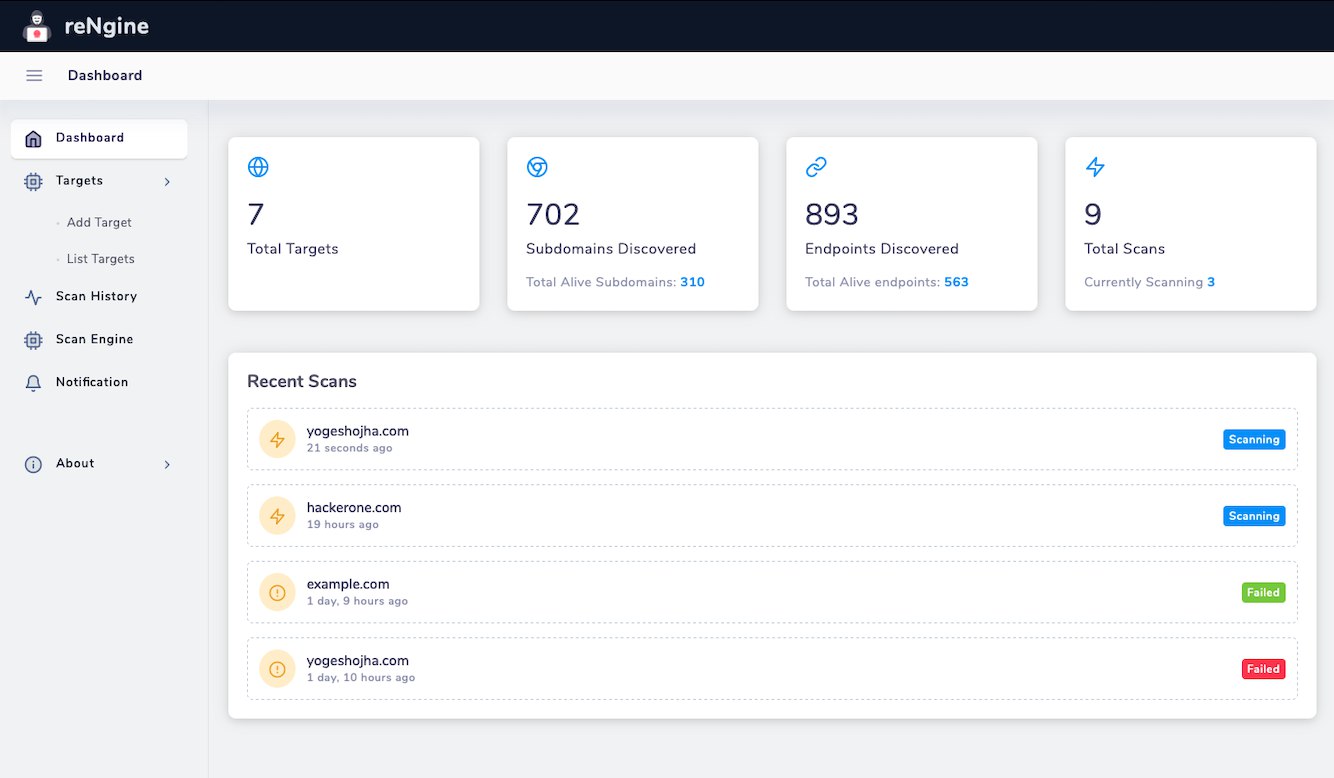Go to Scan Engine in the sidebar

pos(99,340)
